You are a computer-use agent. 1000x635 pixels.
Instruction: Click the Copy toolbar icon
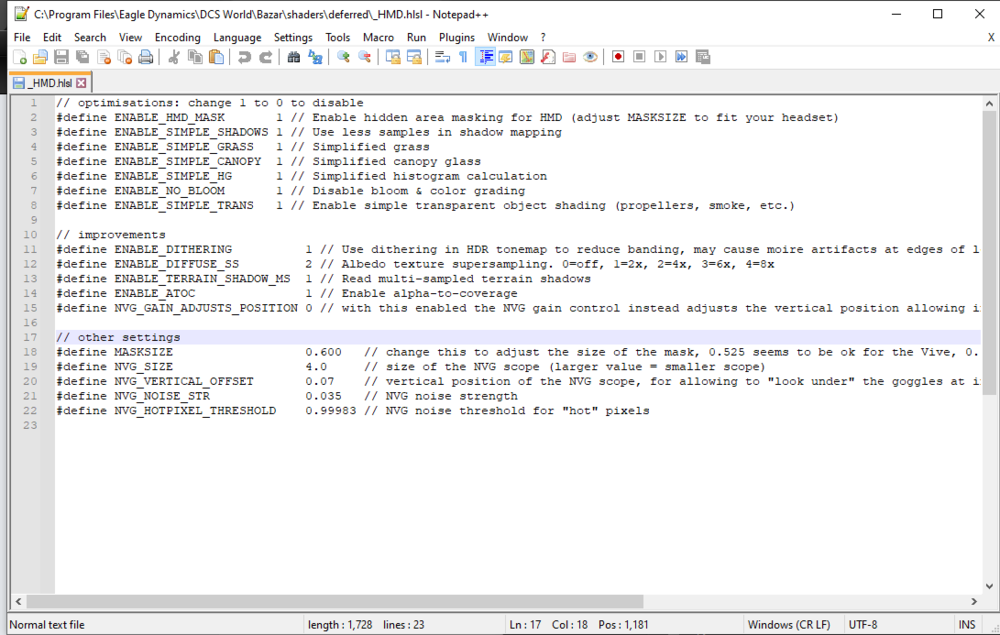point(195,57)
